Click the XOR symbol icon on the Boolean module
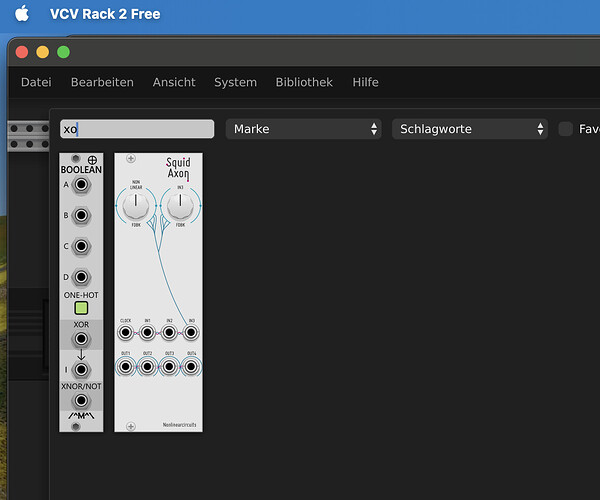Screen dimensions: 600x500 pyautogui.click(x=92, y=160)
